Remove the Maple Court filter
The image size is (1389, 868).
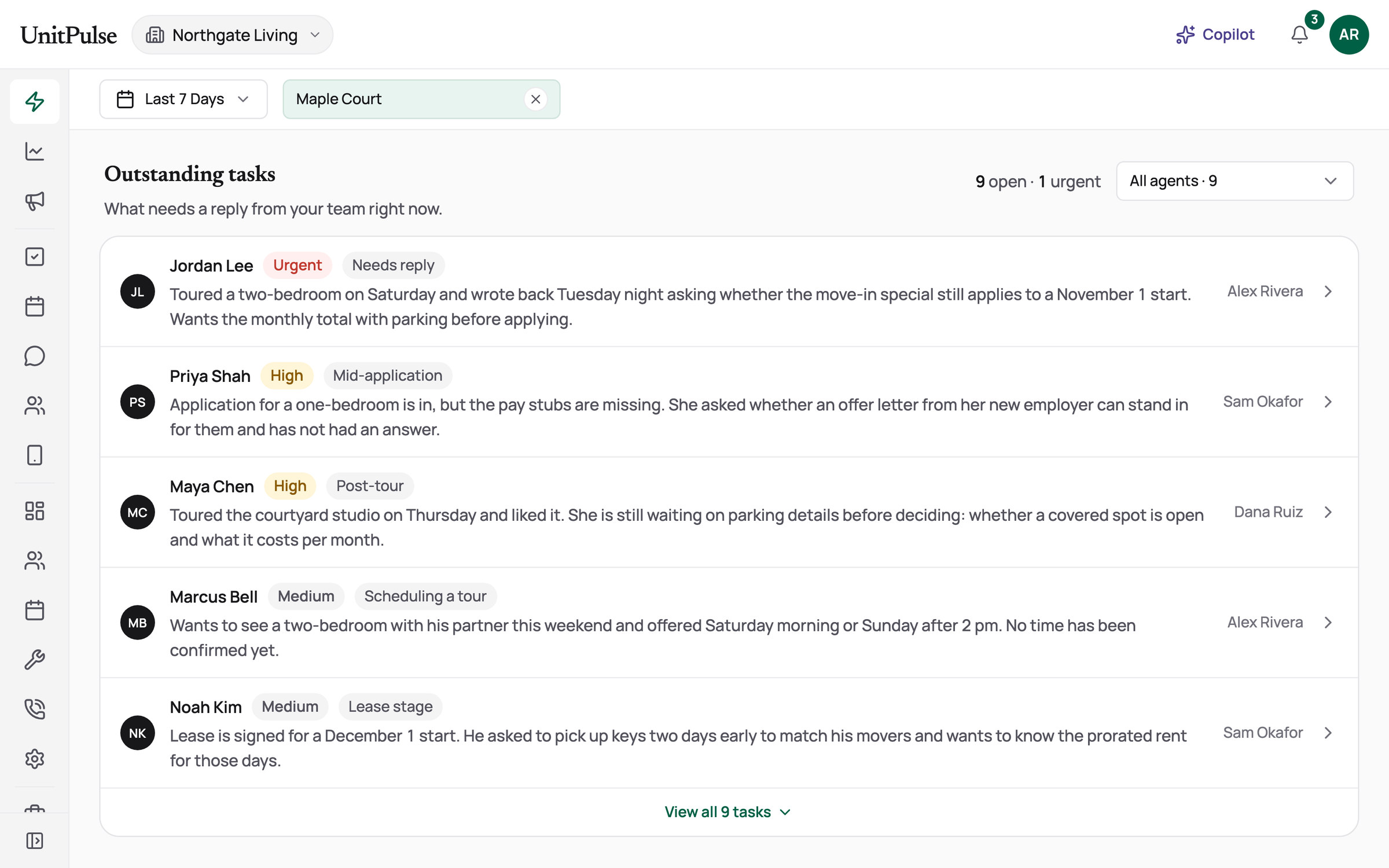click(x=536, y=99)
